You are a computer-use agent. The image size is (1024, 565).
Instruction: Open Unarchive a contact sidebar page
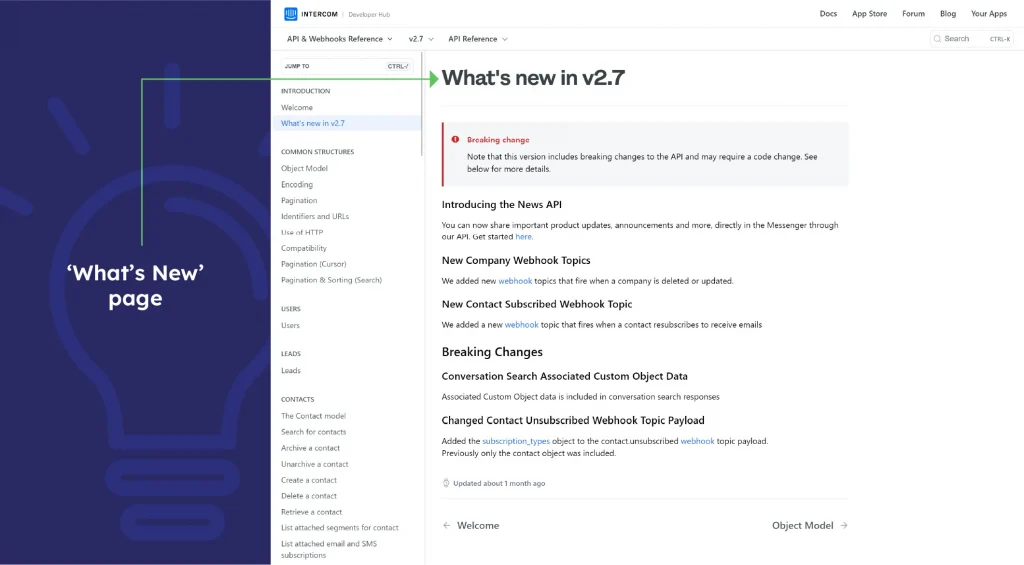(315, 464)
